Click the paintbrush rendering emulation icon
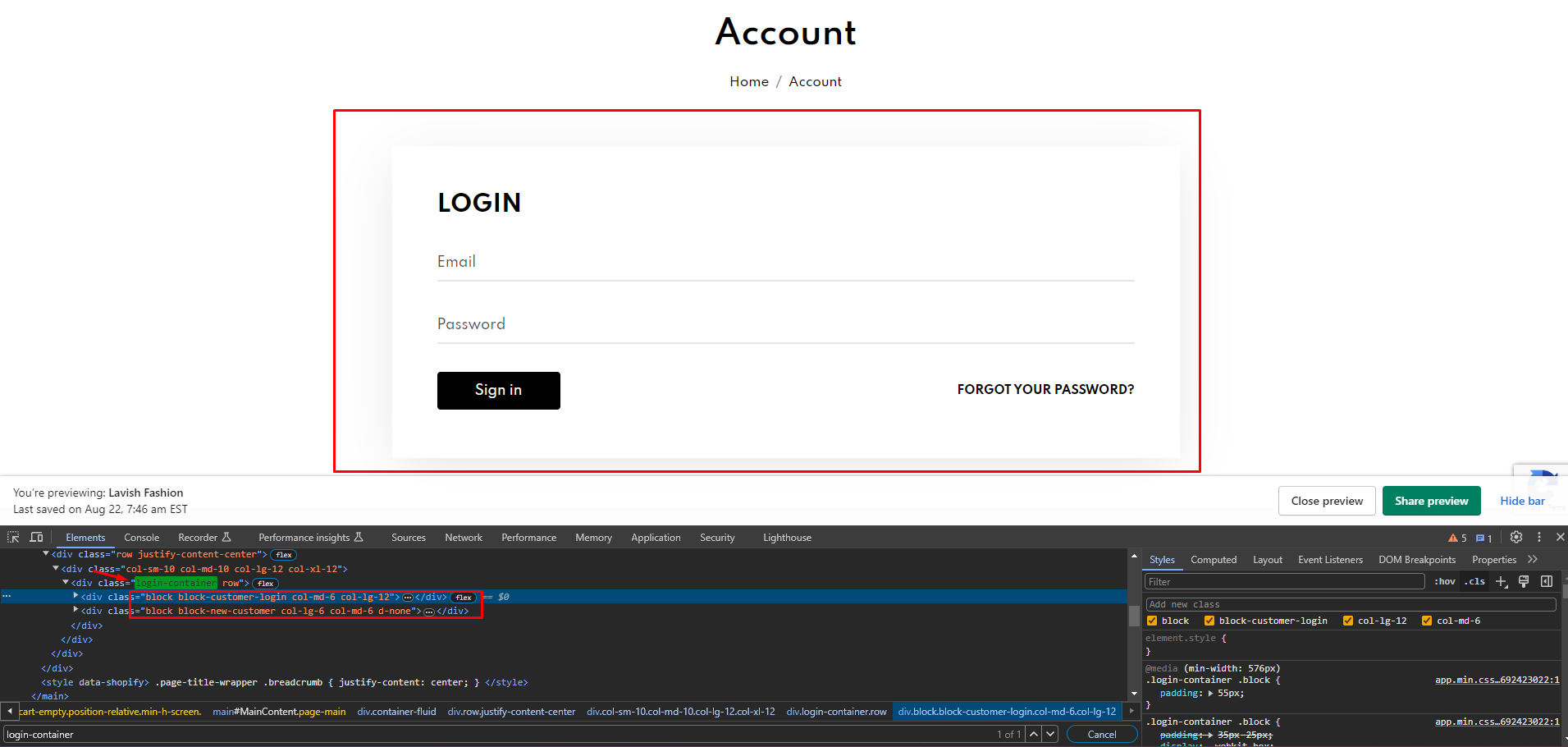 tap(1524, 581)
